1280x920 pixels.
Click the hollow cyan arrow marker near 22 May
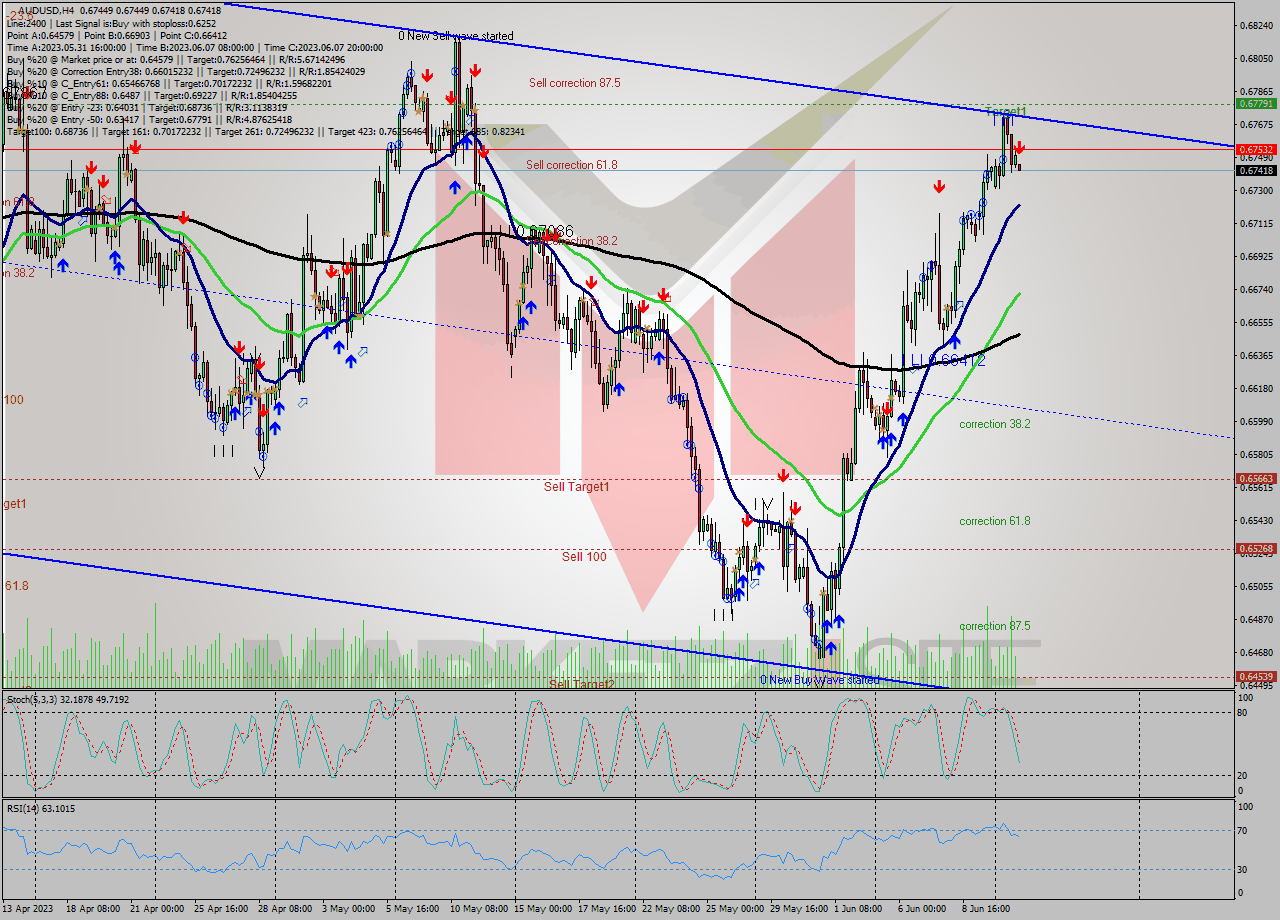pos(755,582)
